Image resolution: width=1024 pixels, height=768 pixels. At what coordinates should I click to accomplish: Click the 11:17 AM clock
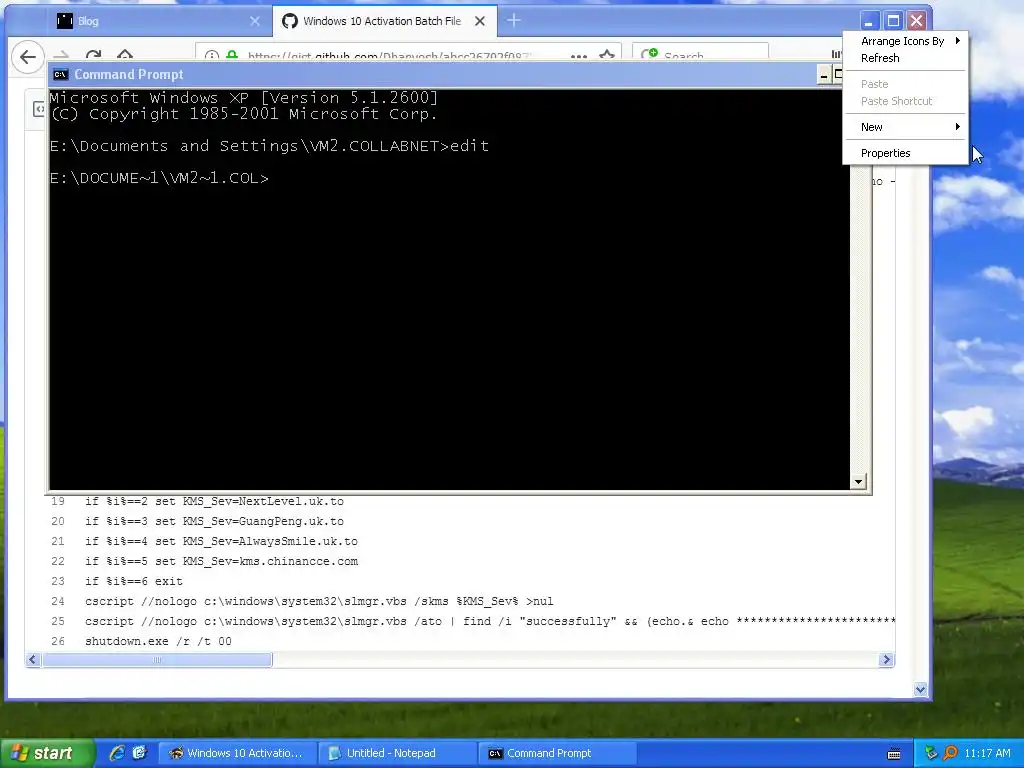[x=987, y=753]
